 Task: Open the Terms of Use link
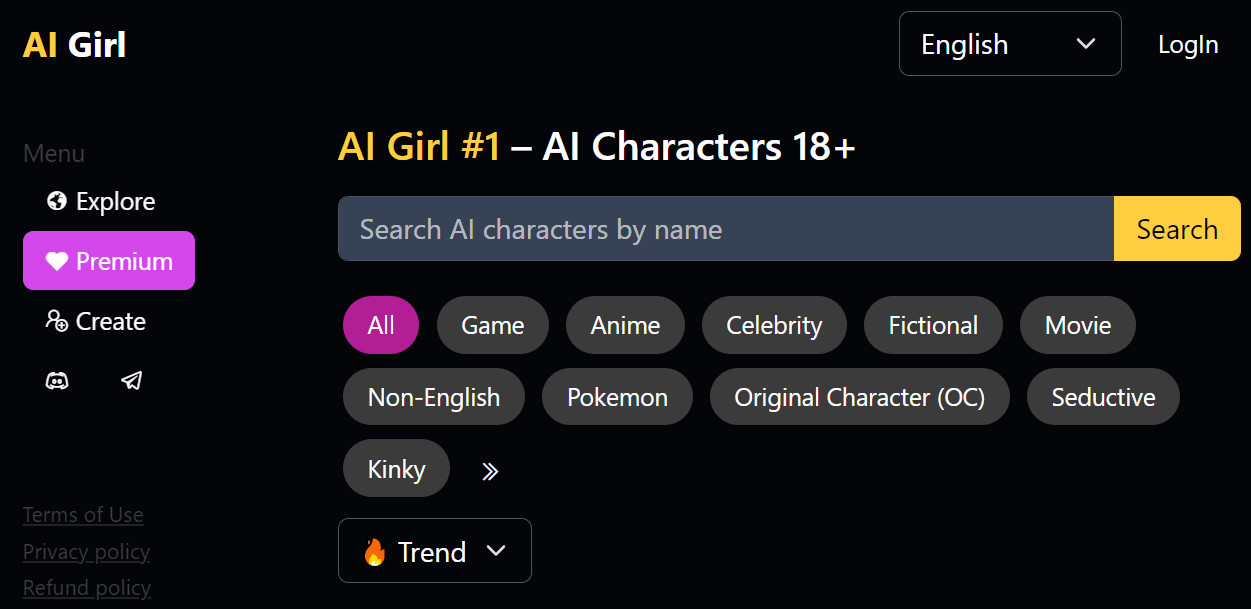coord(83,515)
